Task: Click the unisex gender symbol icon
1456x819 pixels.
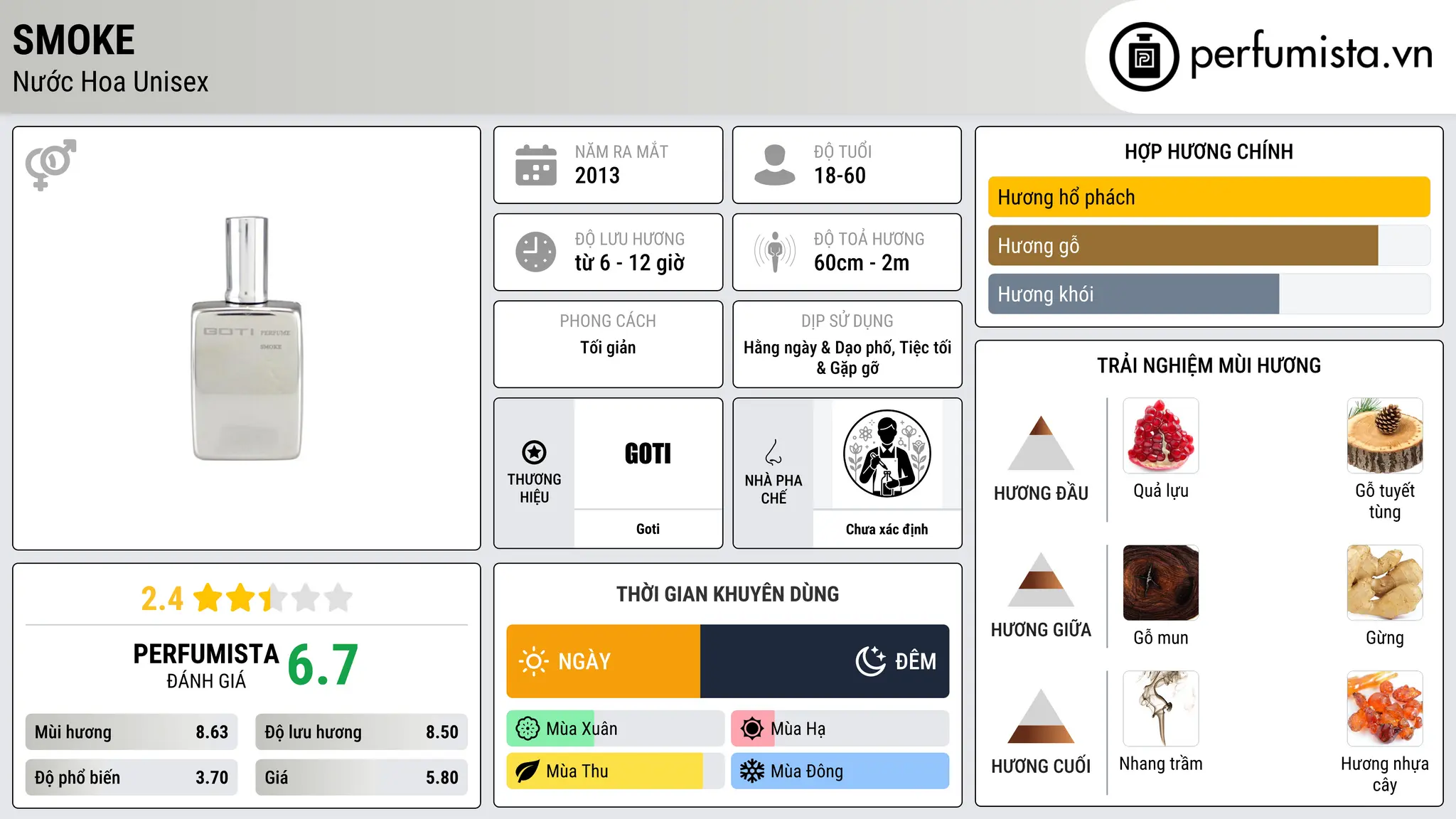Action: pyautogui.click(x=50, y=164)
